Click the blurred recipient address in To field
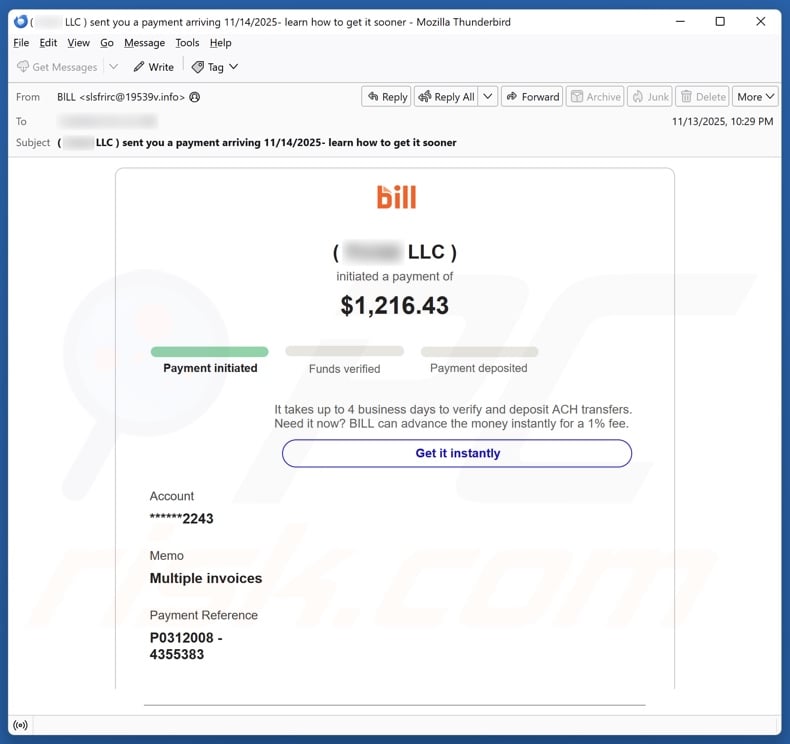The image size is (790, 744). (x=107, y=121)
